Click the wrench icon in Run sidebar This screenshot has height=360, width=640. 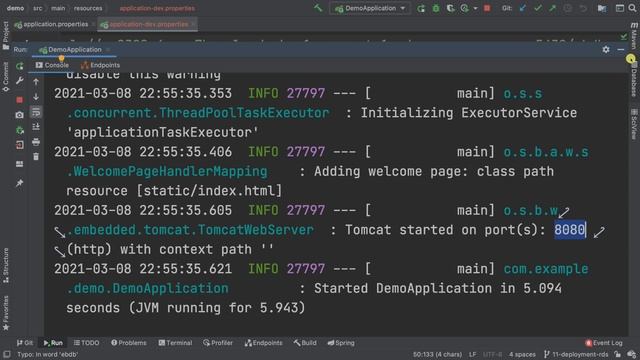tap(20, 81)
